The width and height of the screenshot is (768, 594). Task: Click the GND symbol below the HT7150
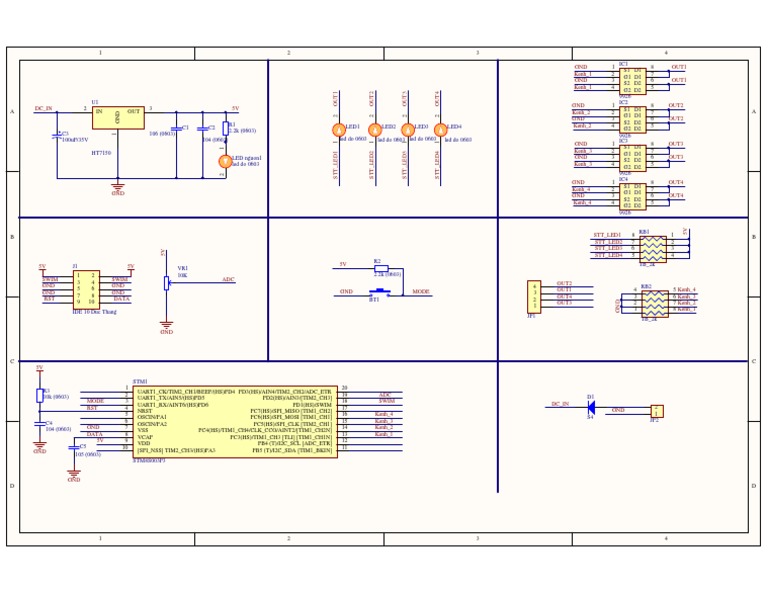pos(118,189)
